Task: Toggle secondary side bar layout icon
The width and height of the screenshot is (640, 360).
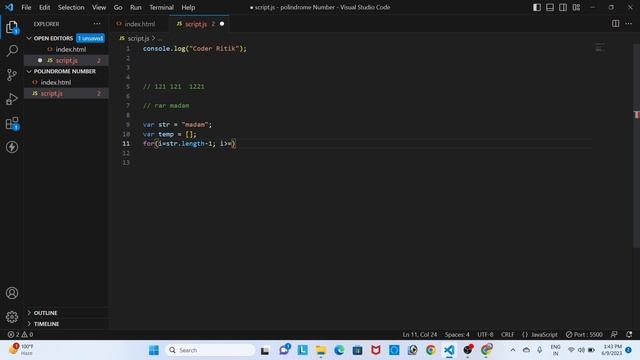Action: pyautogui.click(x=563, y=7)
